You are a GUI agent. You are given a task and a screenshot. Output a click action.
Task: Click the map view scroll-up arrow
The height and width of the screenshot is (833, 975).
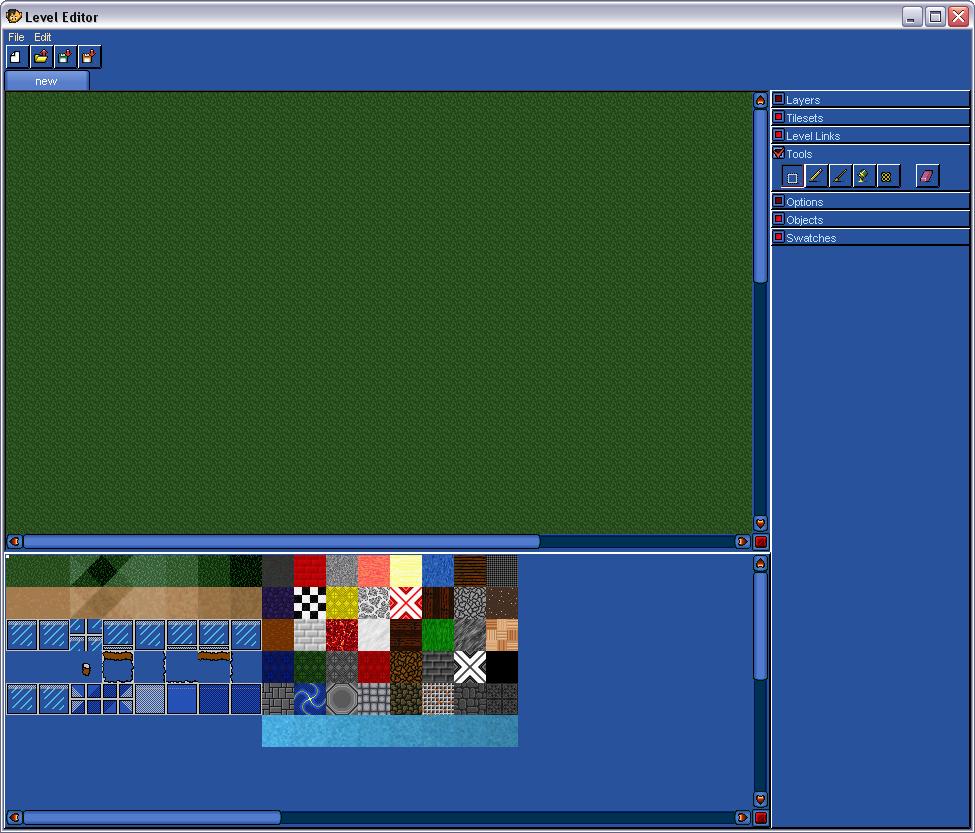coord(760,100)
